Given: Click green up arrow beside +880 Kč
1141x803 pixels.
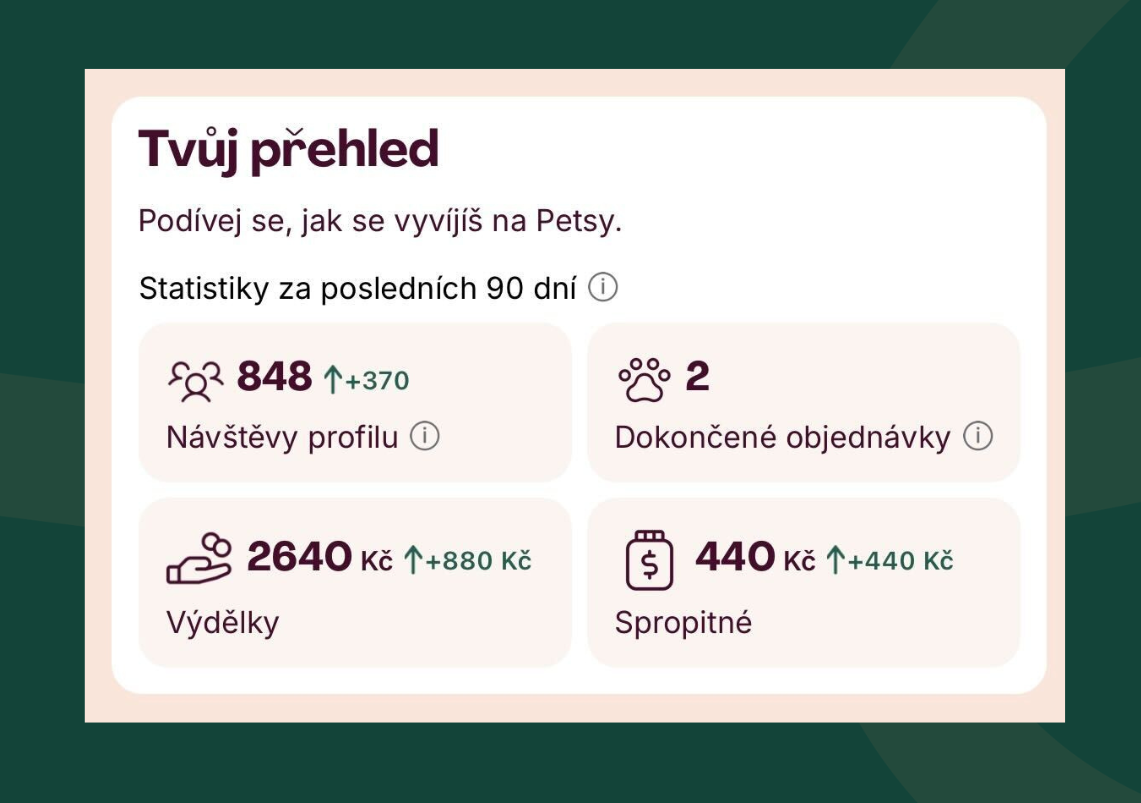Looking at the screenshot, I should pyautogui.click(x=413, y=560).
